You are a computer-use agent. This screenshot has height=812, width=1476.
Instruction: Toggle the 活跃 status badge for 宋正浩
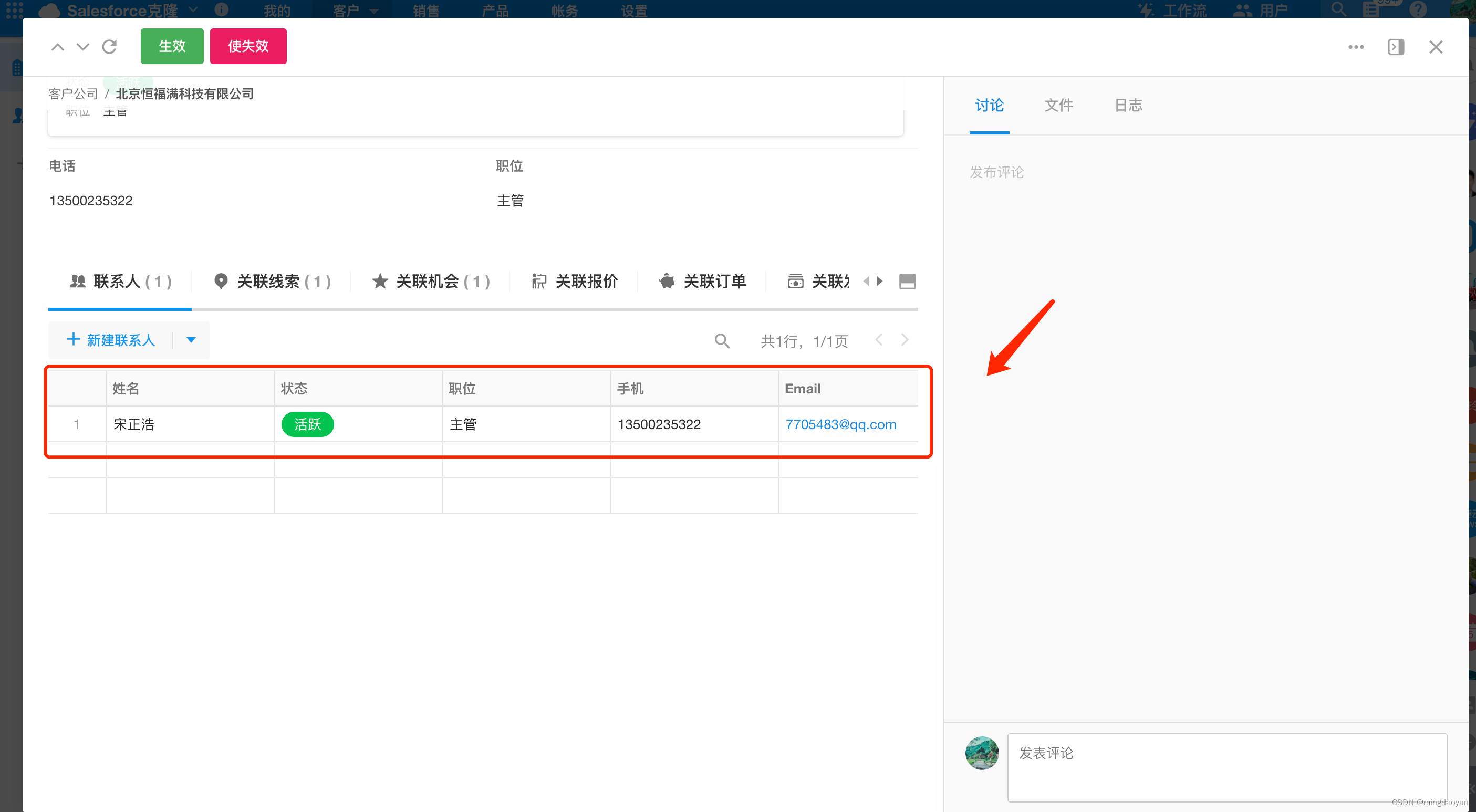(309, 425)
